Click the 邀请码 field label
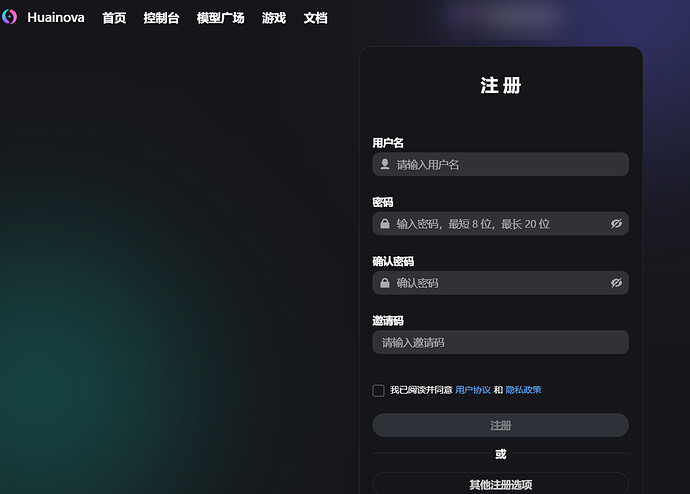690x494 pixels. (388, 321)
